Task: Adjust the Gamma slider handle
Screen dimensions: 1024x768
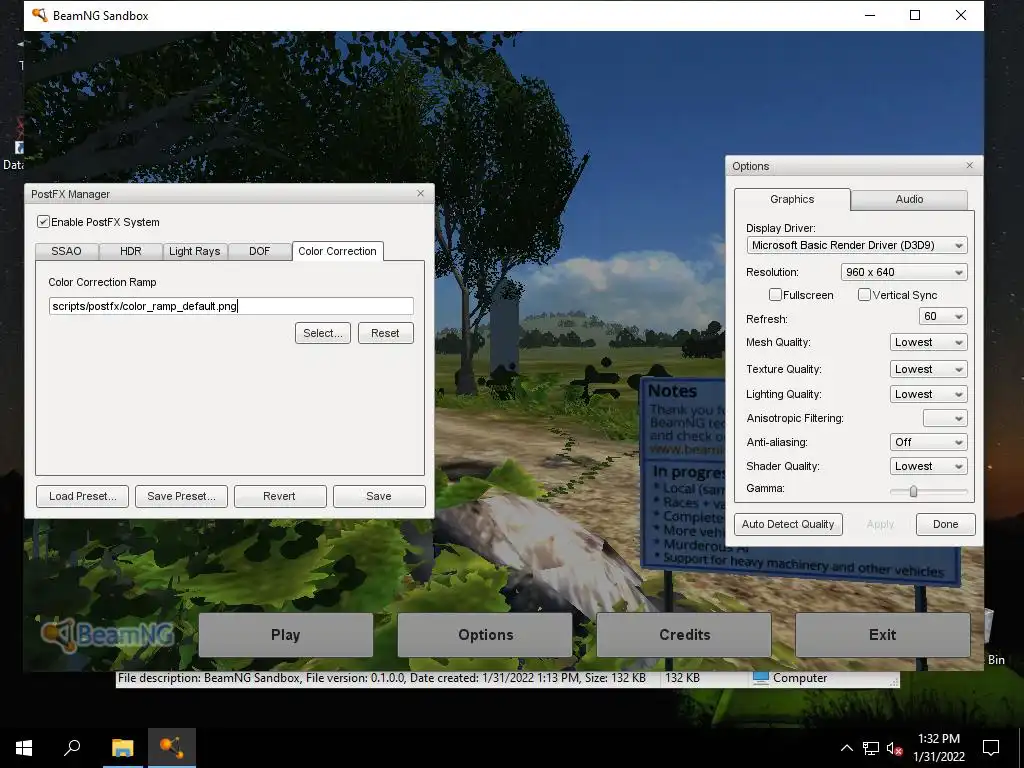Action: 914,491
